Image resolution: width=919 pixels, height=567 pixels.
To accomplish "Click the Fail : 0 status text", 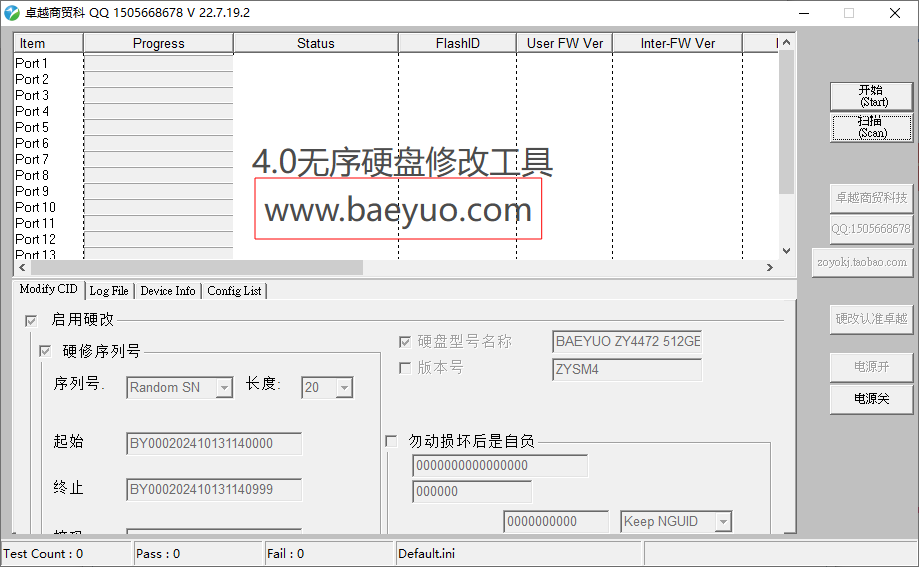I will pos(285,554).
